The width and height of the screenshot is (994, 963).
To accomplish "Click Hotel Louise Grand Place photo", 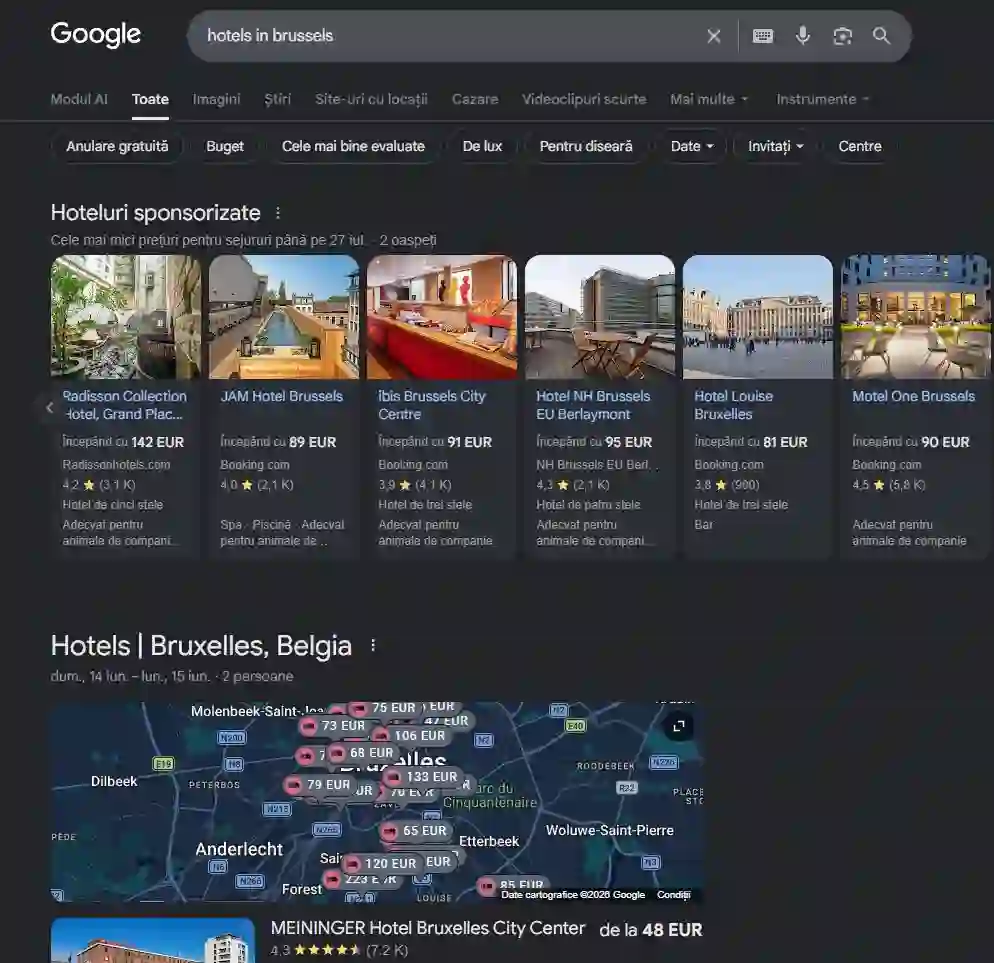I will coord(758,317).
